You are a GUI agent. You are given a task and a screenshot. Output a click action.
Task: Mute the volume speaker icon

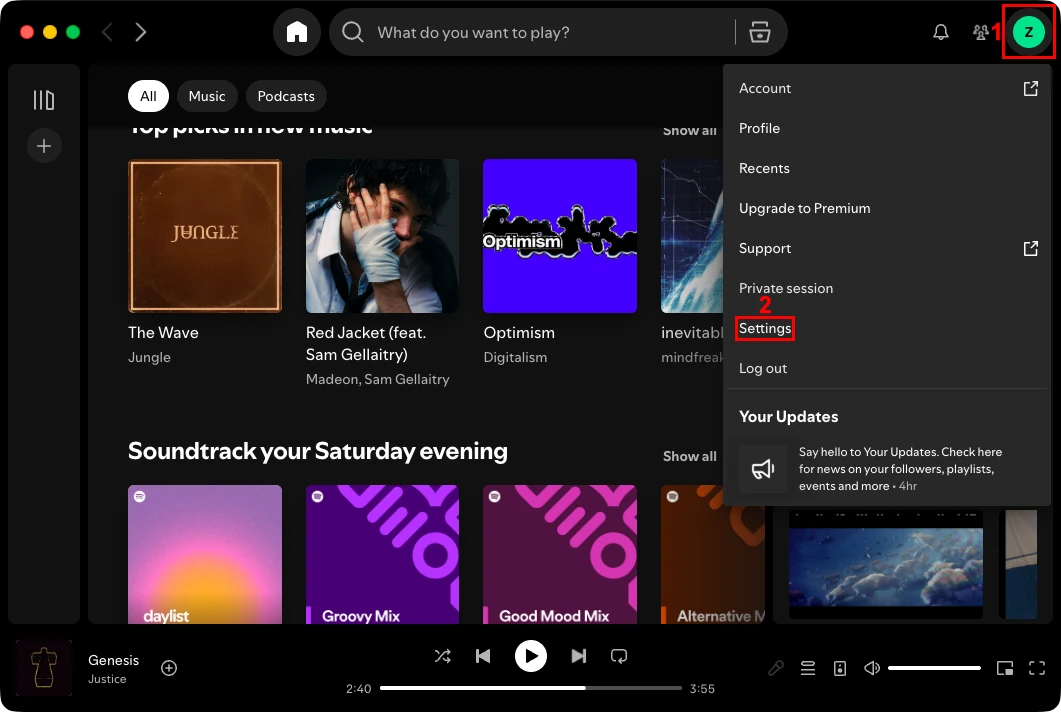coord(872,669)
